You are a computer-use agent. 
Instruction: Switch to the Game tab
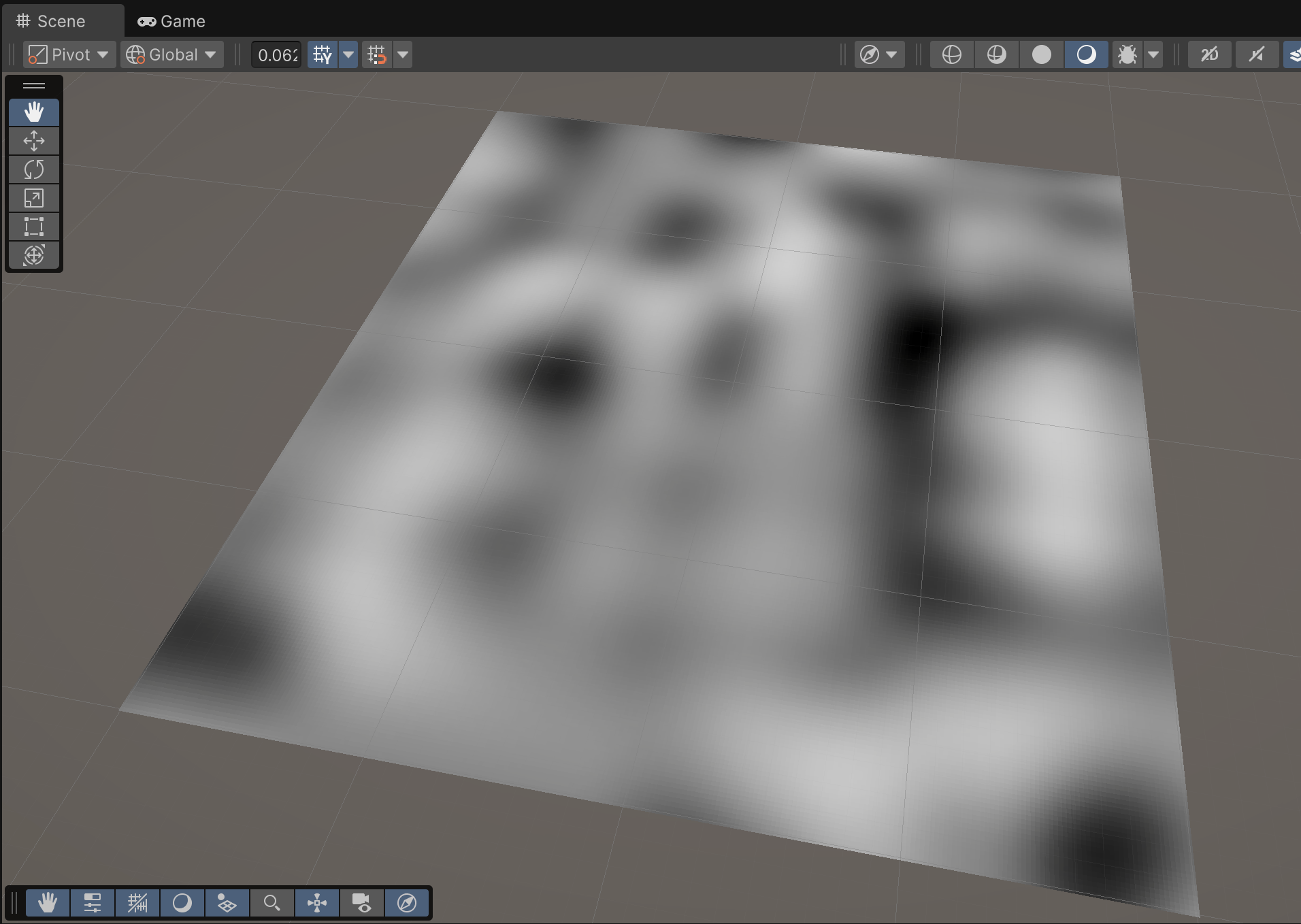[x=172, y=21]
